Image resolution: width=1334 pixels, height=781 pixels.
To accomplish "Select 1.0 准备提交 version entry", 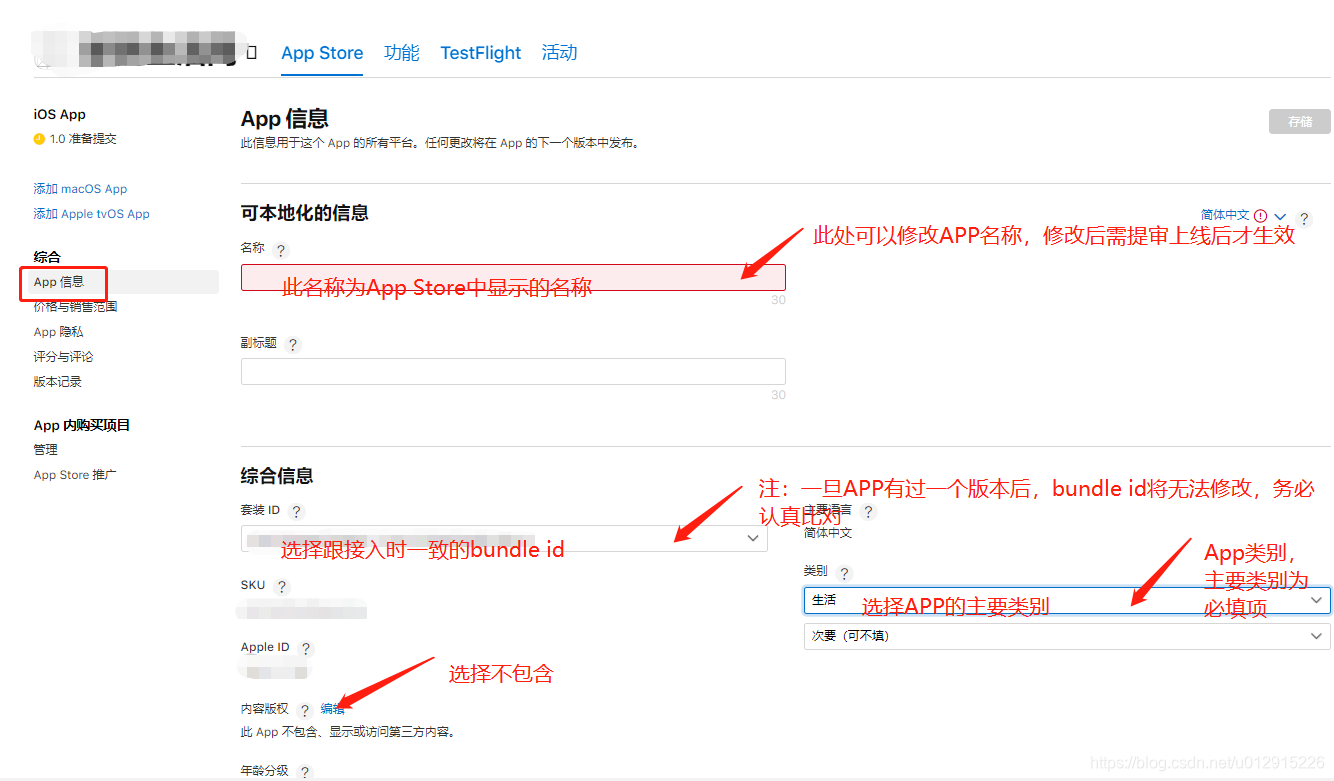I will tap(83, 139).
